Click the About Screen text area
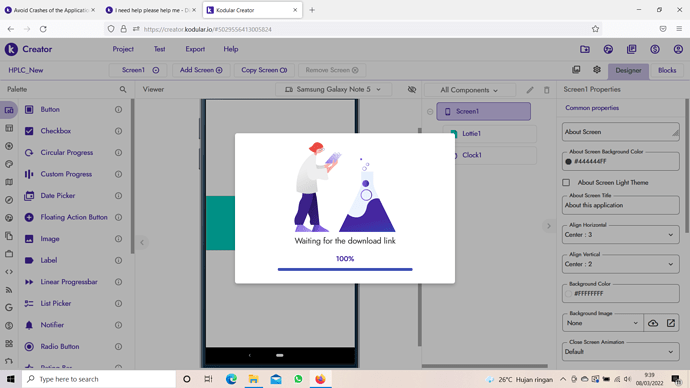The image size is (690, 388). pos(620,132)
